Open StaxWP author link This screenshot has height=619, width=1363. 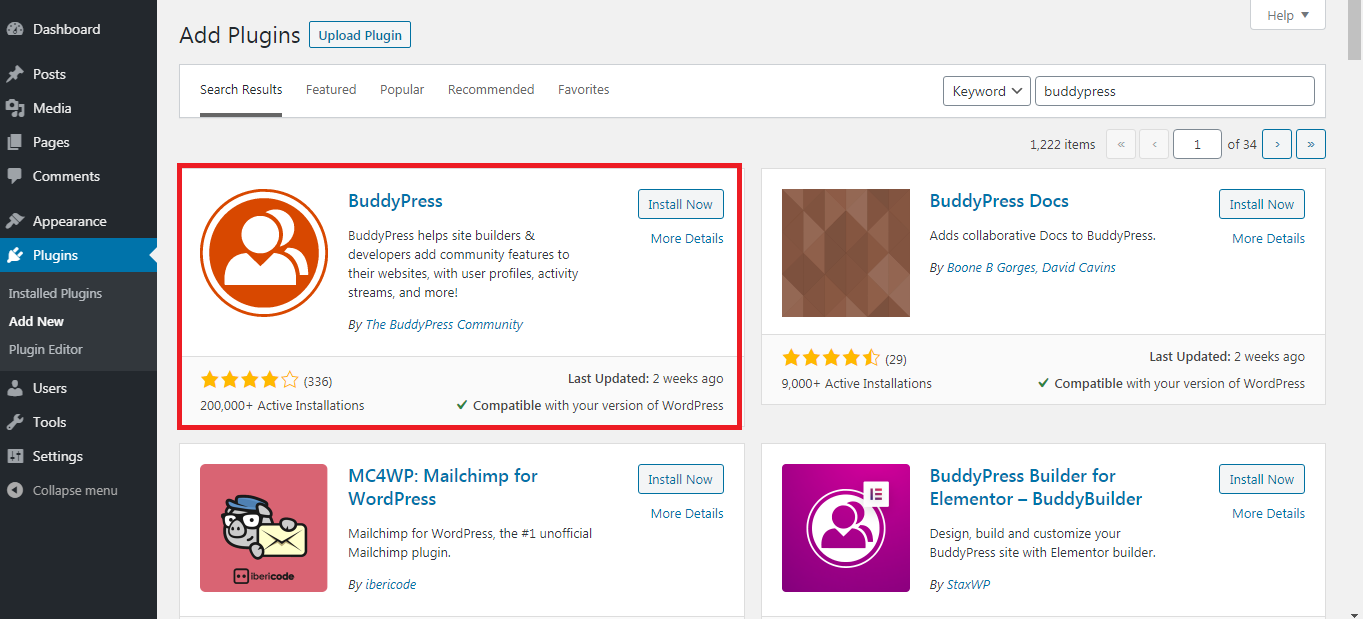click(x=969, y=584)
